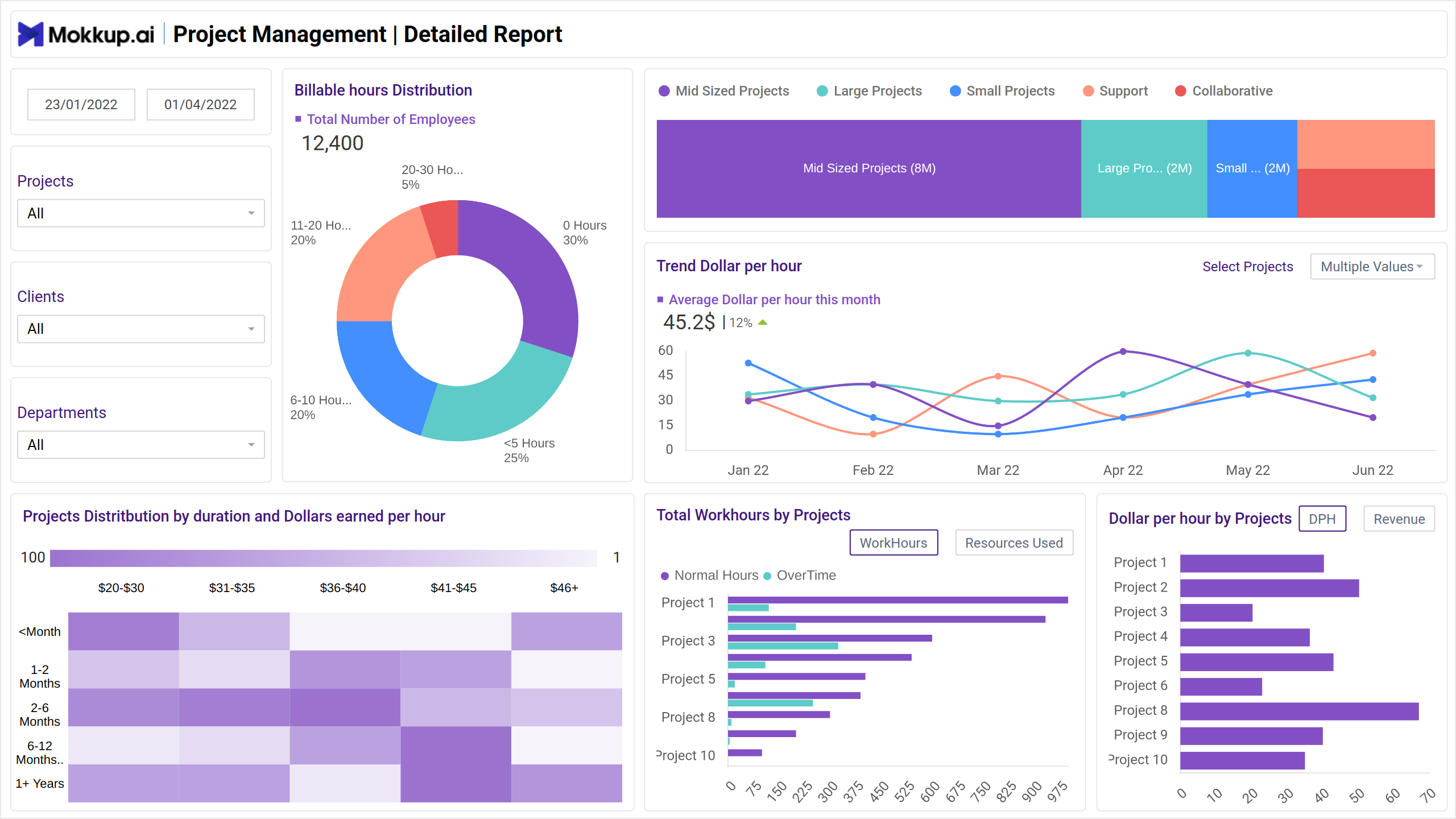Toggle Small Projects legend item
The height and width of the screenshot is (819, 1456).
pos(1002,91)
